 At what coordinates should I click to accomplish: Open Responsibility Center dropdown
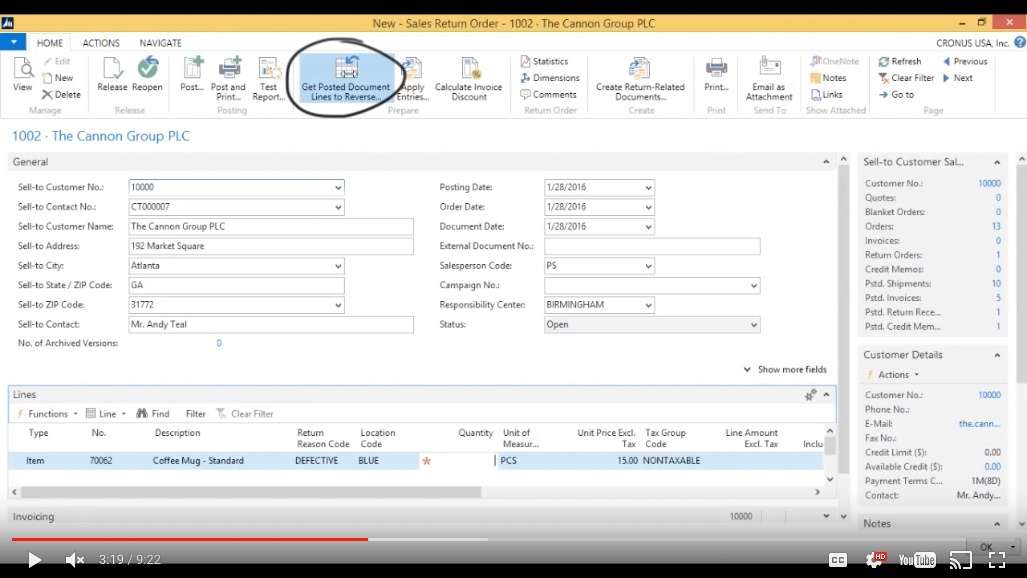coord(648,305)
